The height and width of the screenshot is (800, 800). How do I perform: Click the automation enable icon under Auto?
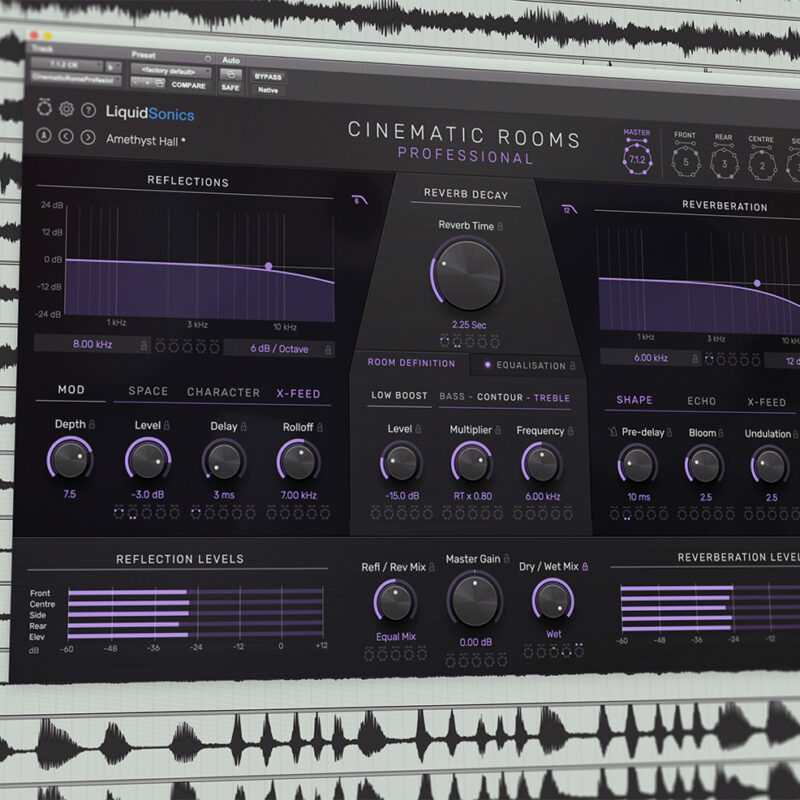coord(231,74)
